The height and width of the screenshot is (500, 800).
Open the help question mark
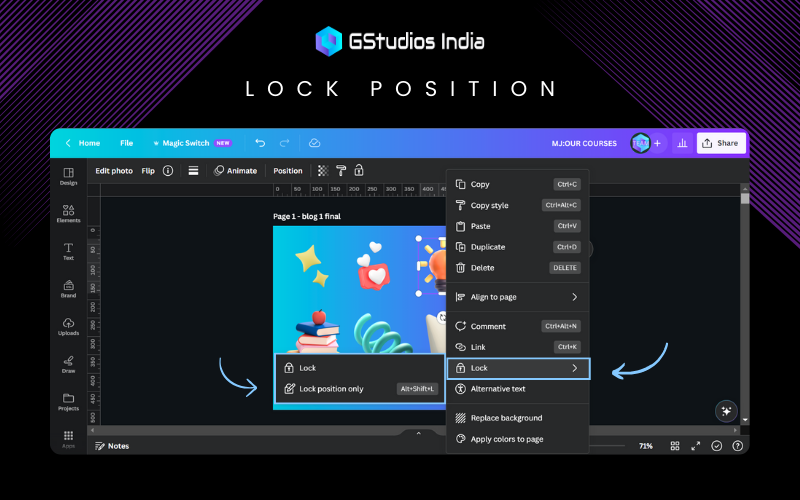pyautogui.click(x=738, y=446)
